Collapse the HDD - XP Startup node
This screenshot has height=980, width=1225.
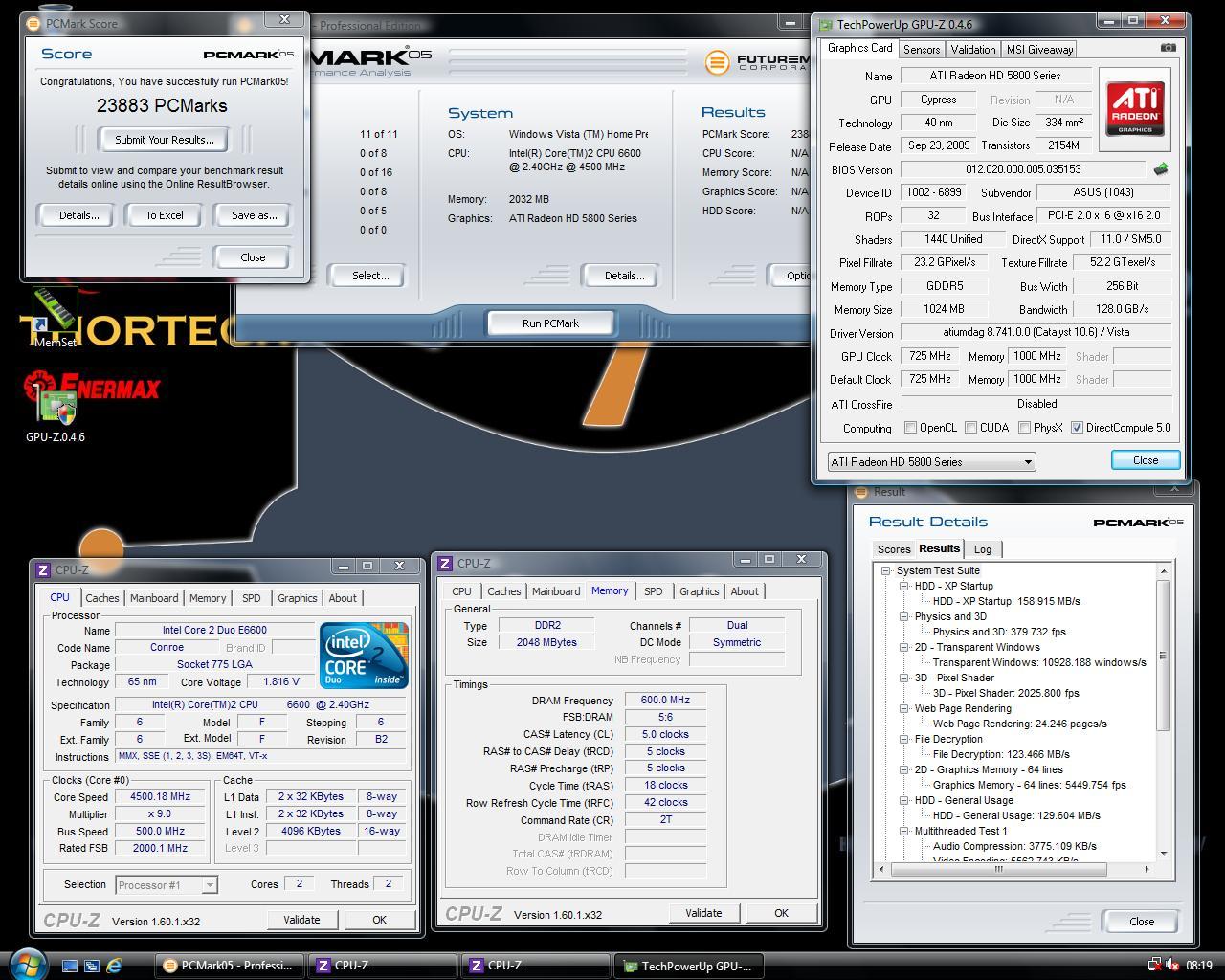[903, 586]
